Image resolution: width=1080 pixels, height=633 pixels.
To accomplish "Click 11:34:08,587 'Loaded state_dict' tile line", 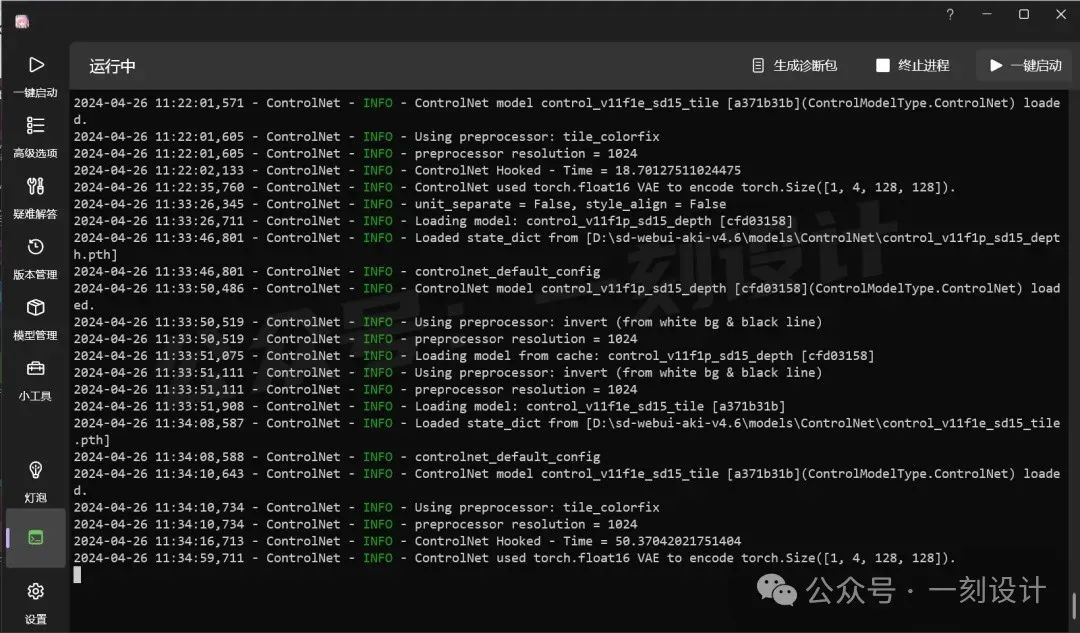I will (567, 432).
